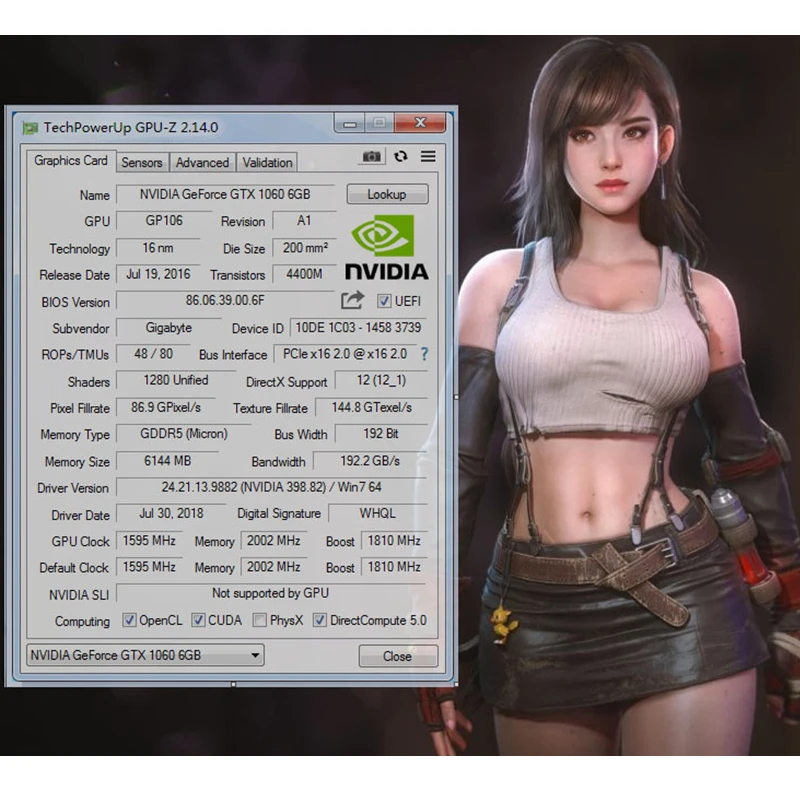Open the hamburger menu icon
The height and width of the screenshot is (800, 800).
428,156
